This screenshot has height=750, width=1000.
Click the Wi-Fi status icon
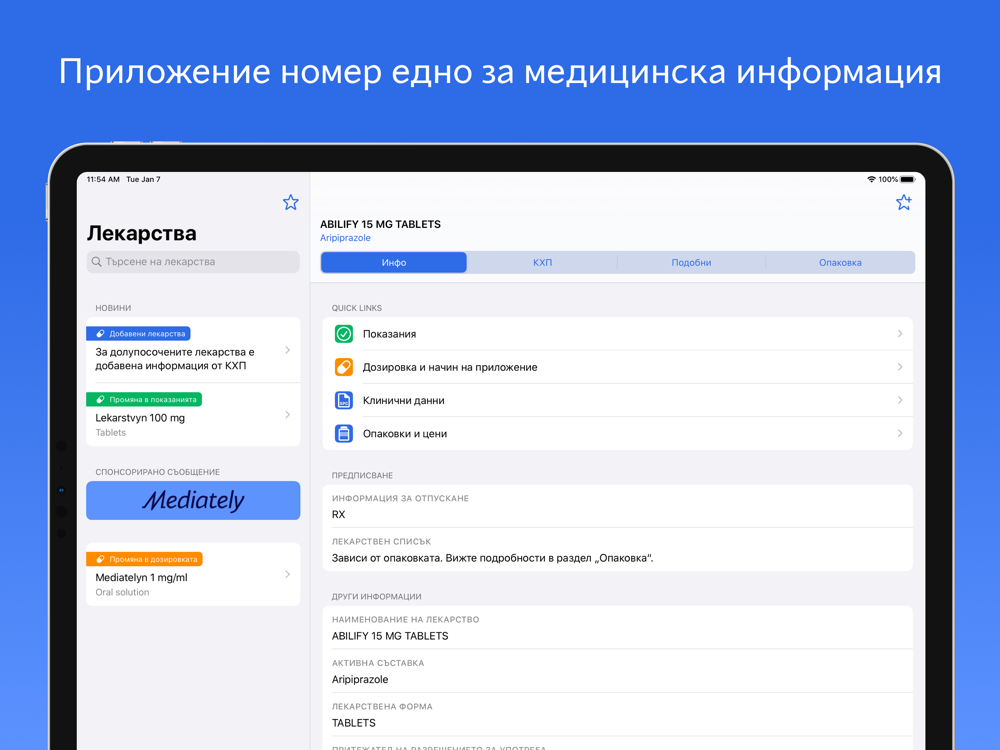871,179
